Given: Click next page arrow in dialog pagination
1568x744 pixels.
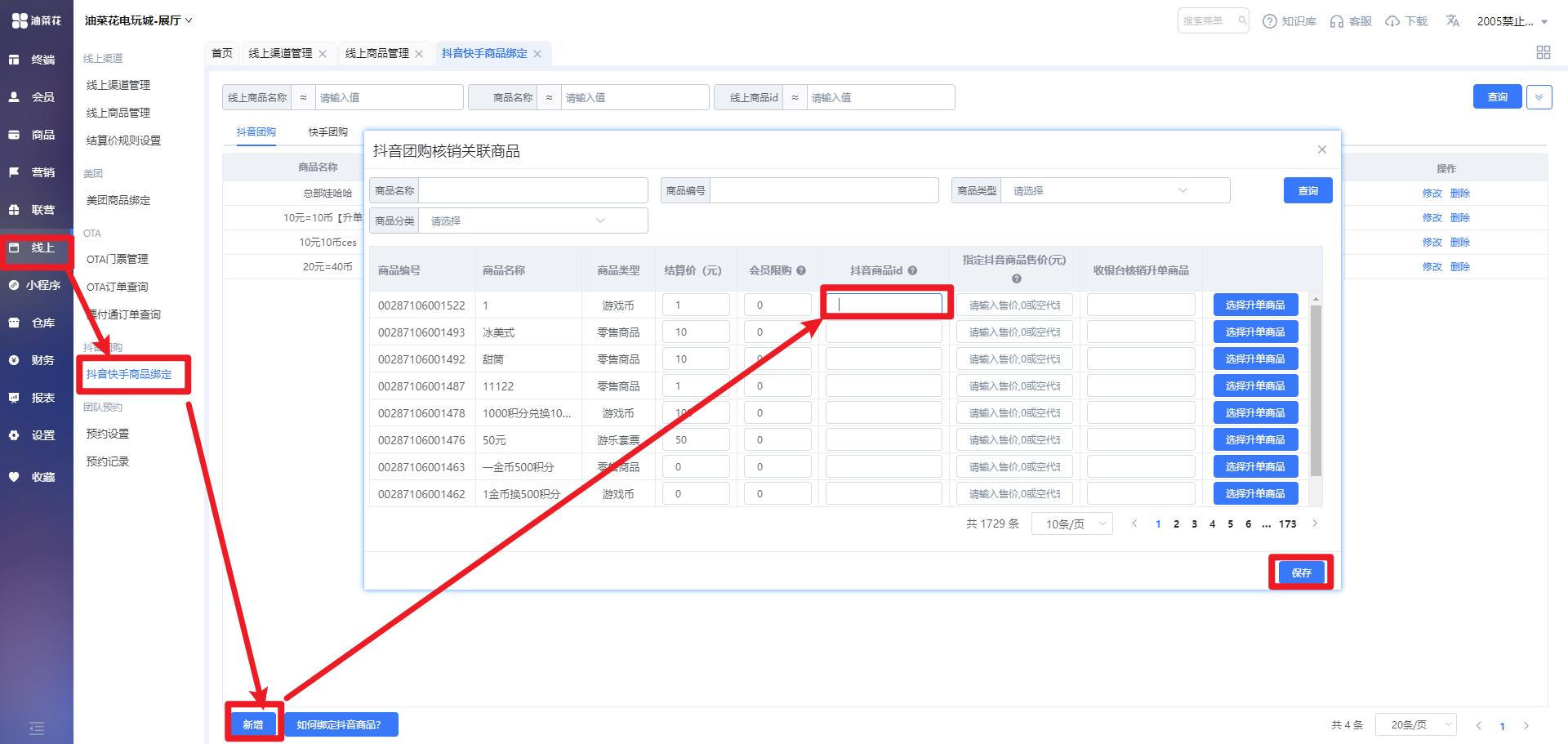Looking at the screenshot, I should (1315, 523).
